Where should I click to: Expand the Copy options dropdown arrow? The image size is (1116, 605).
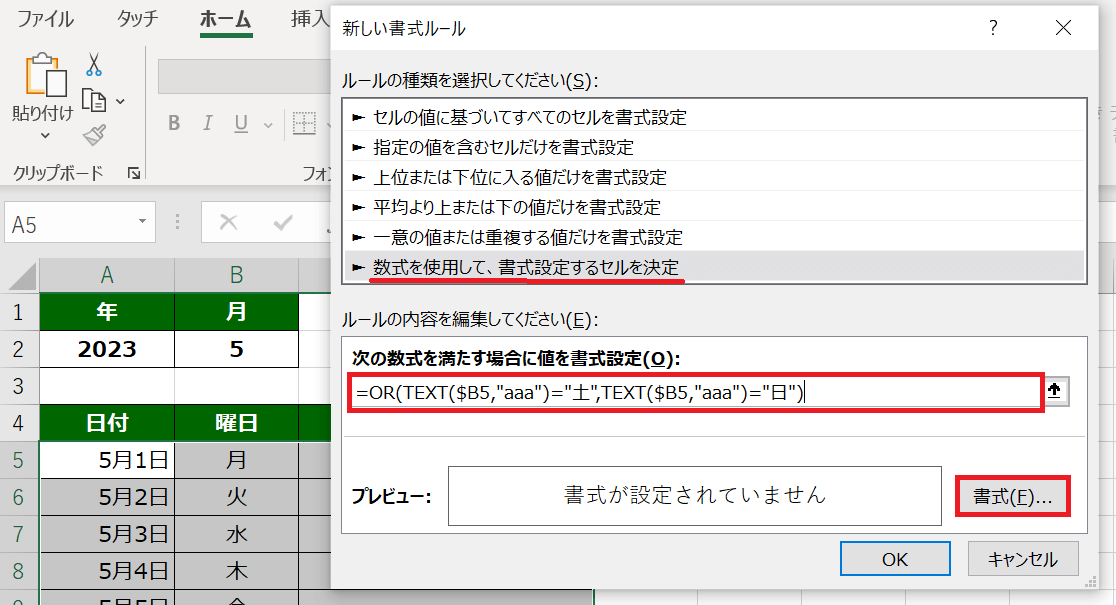(x=120, y=101)
